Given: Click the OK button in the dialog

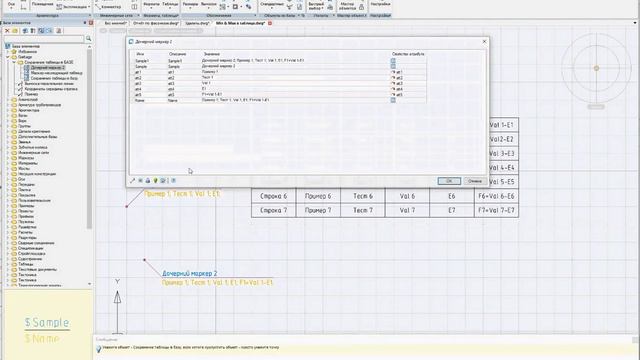Looking at the screenshot, I should coord(449,181).
